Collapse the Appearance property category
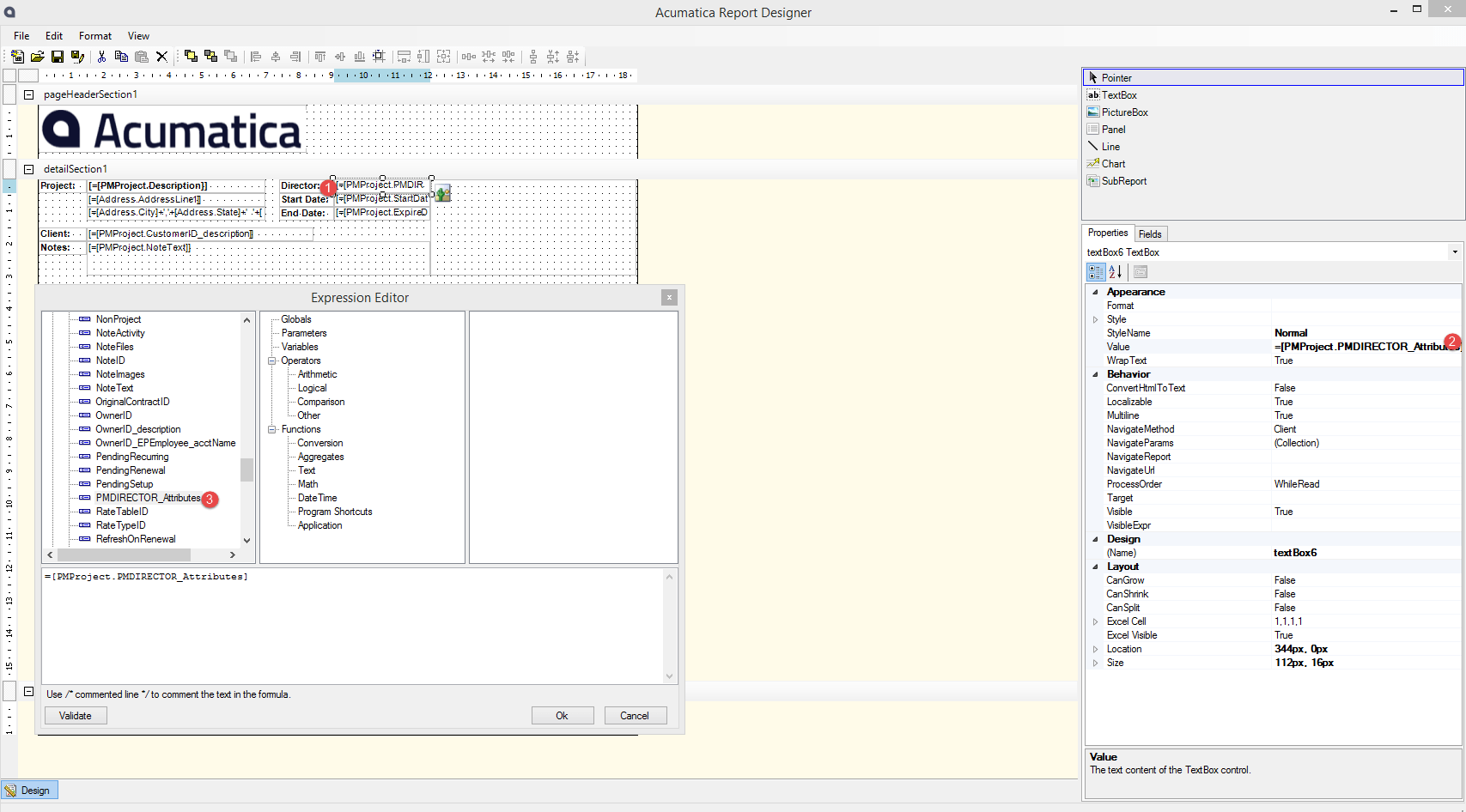The image size is (1466, 812). [1095, 292]
